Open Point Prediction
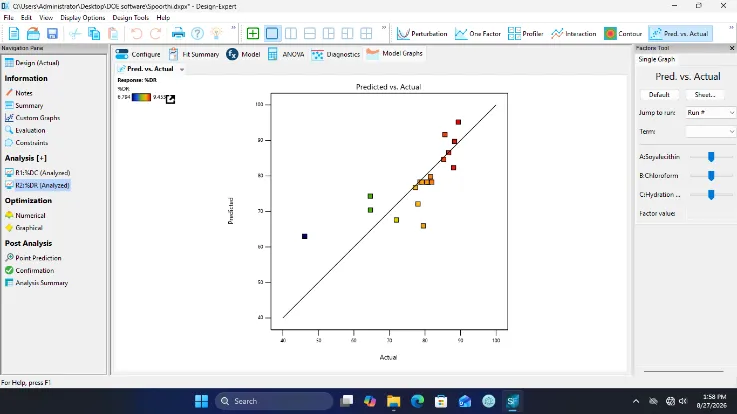The height and width of the screenshot is (414, 737). click(33, 258)
